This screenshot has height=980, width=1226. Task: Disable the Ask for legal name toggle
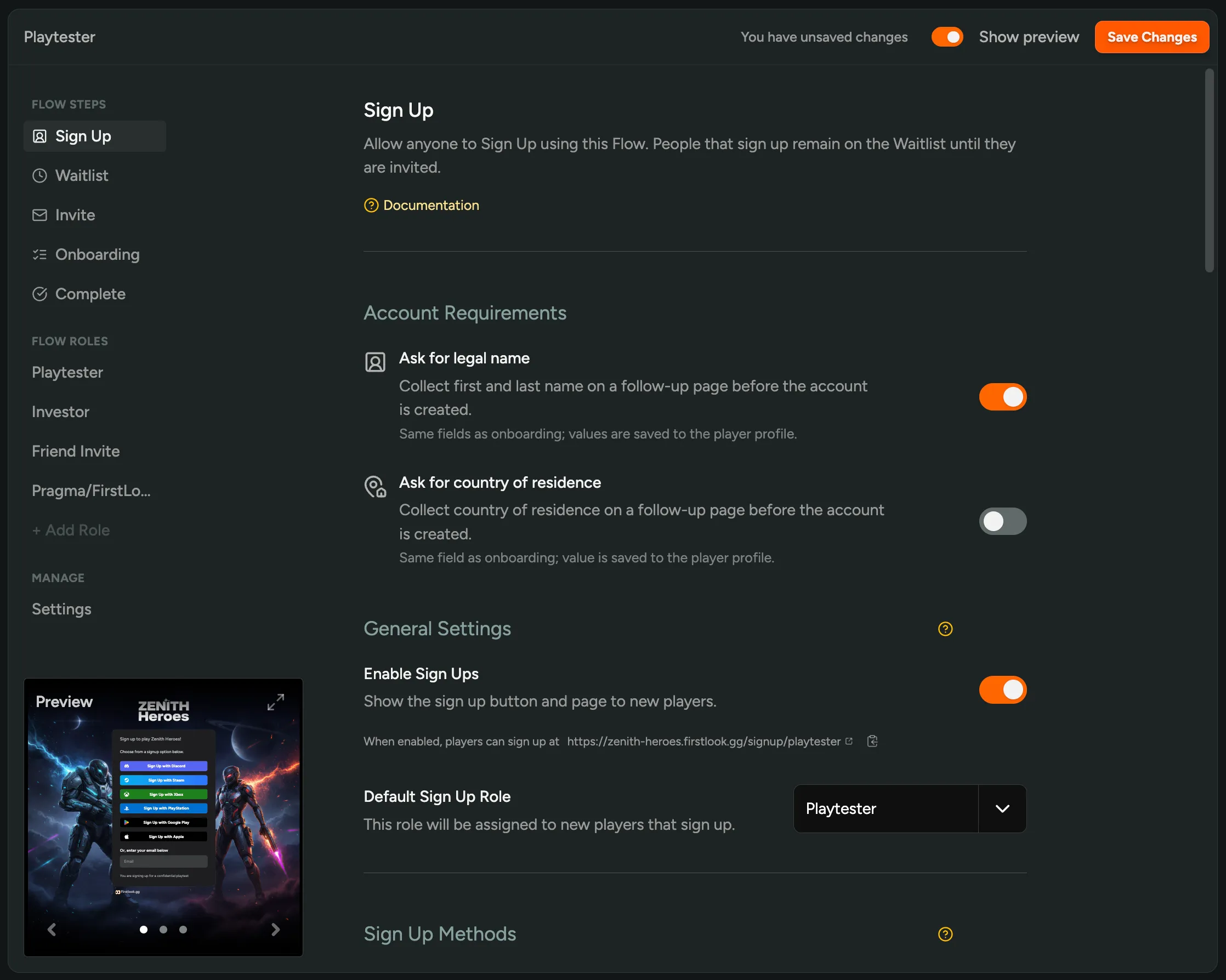coord(1003,397)
